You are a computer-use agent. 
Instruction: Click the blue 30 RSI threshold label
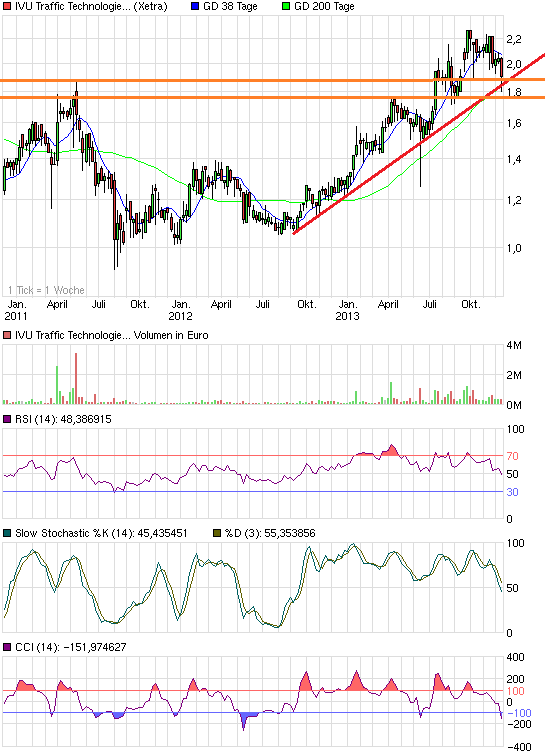[x=512, y=492]
